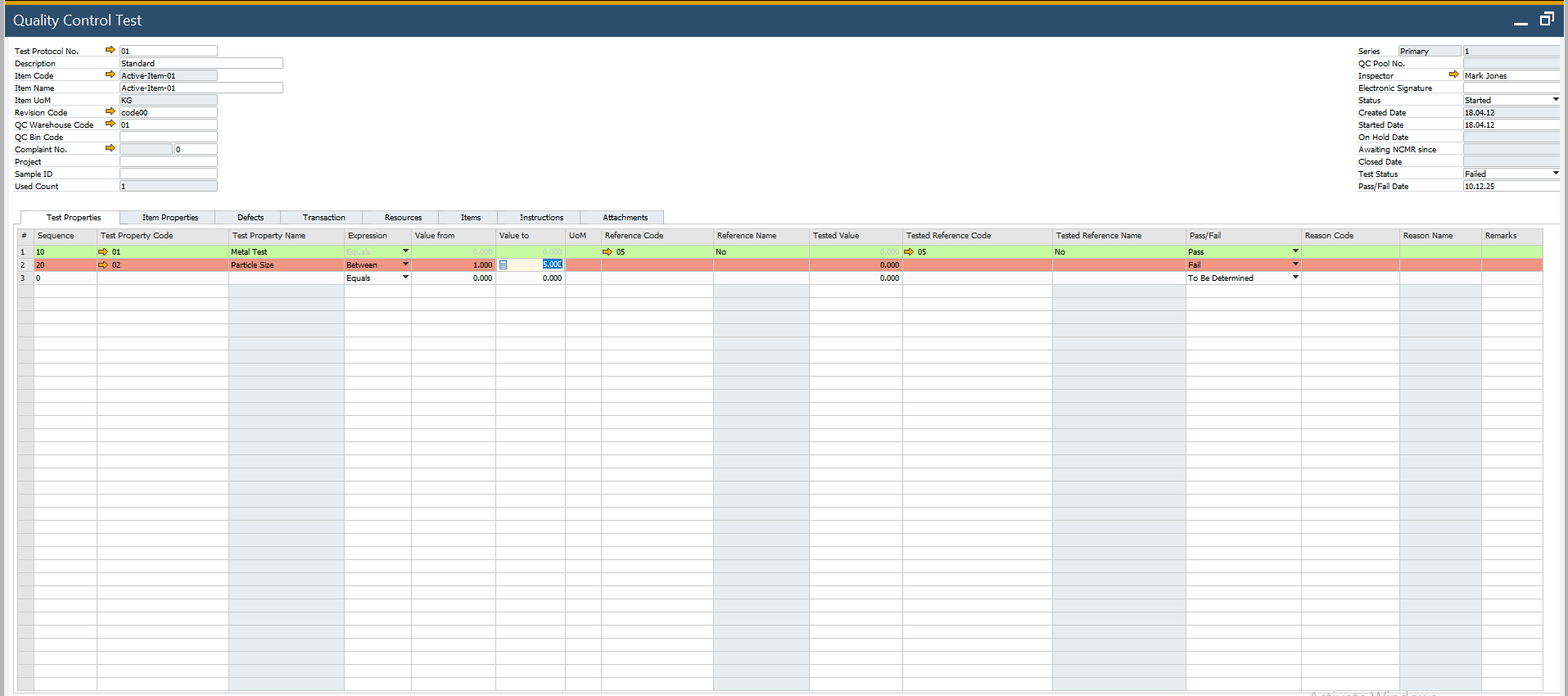Open Reference Code 05 link arrow
This screenshot has height=696, width=1568.
click(x=608, y=251)
